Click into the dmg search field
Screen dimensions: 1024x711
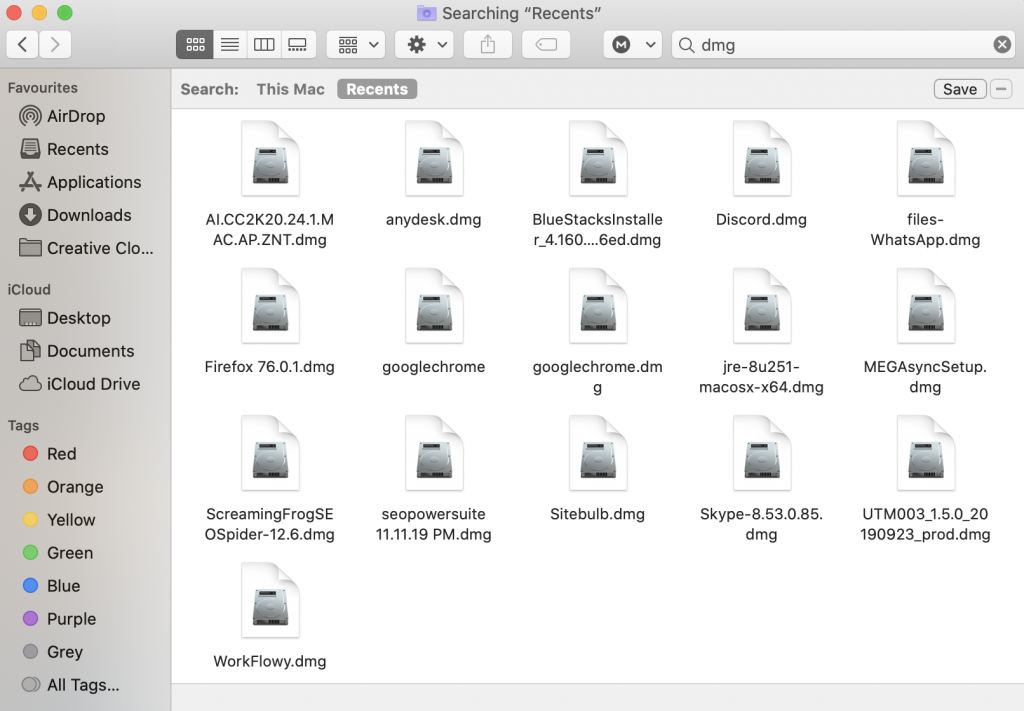point(842,44)
